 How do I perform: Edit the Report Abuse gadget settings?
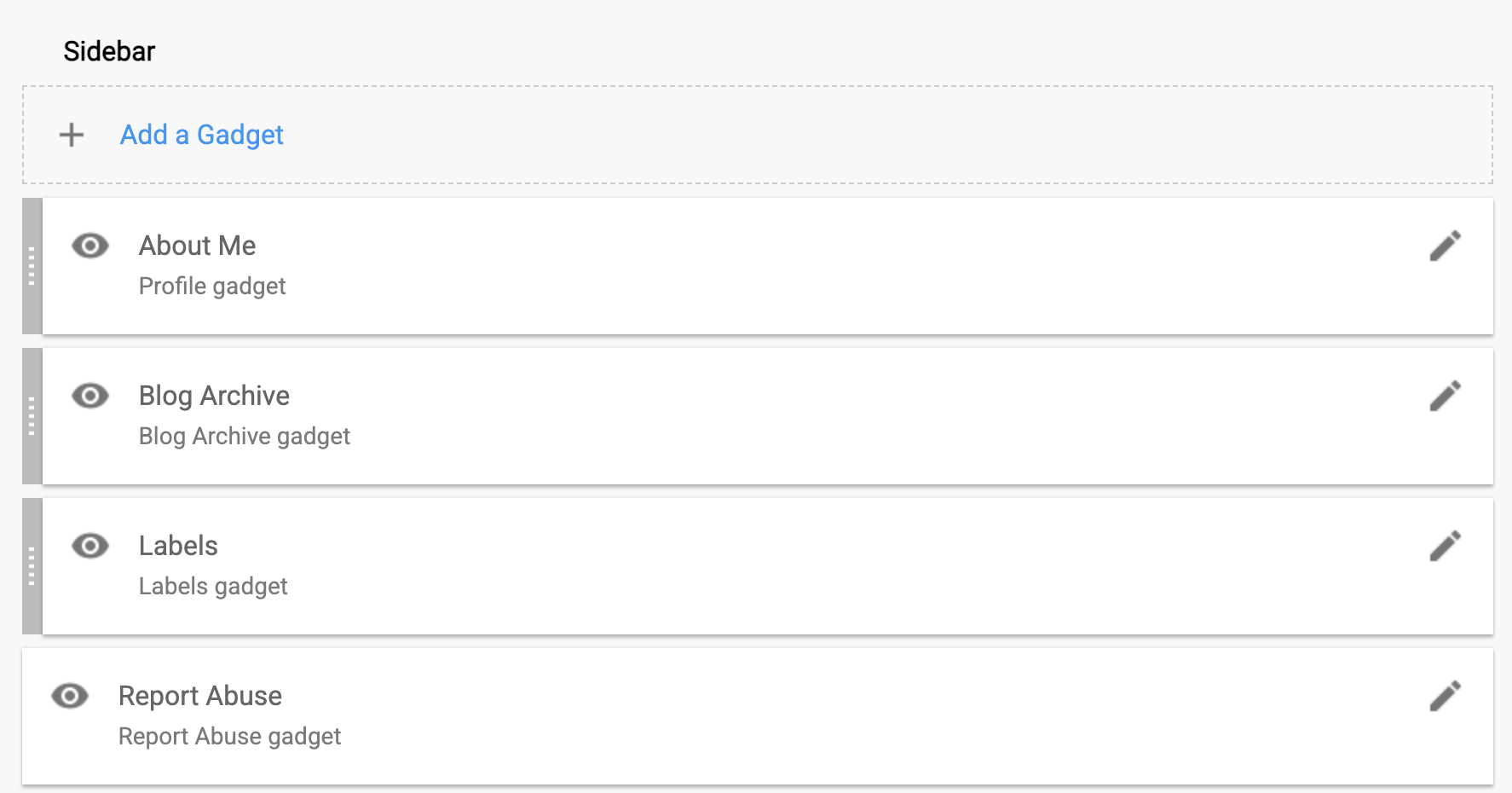coord(1446,696)
